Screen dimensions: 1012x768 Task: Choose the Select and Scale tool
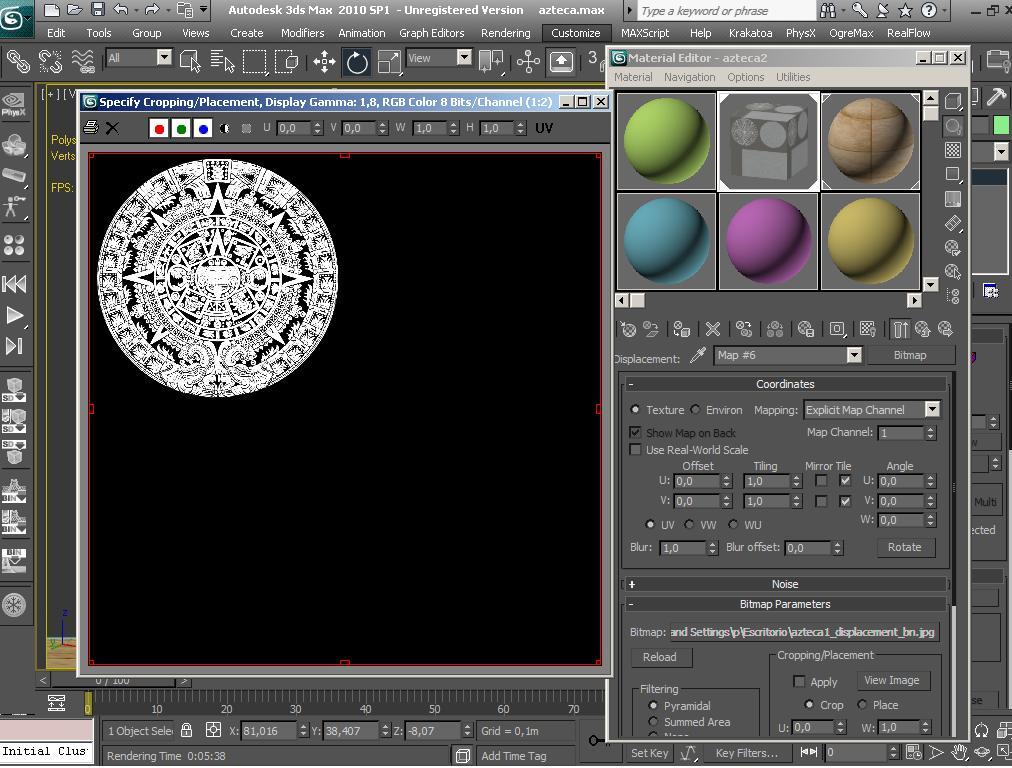389,63
